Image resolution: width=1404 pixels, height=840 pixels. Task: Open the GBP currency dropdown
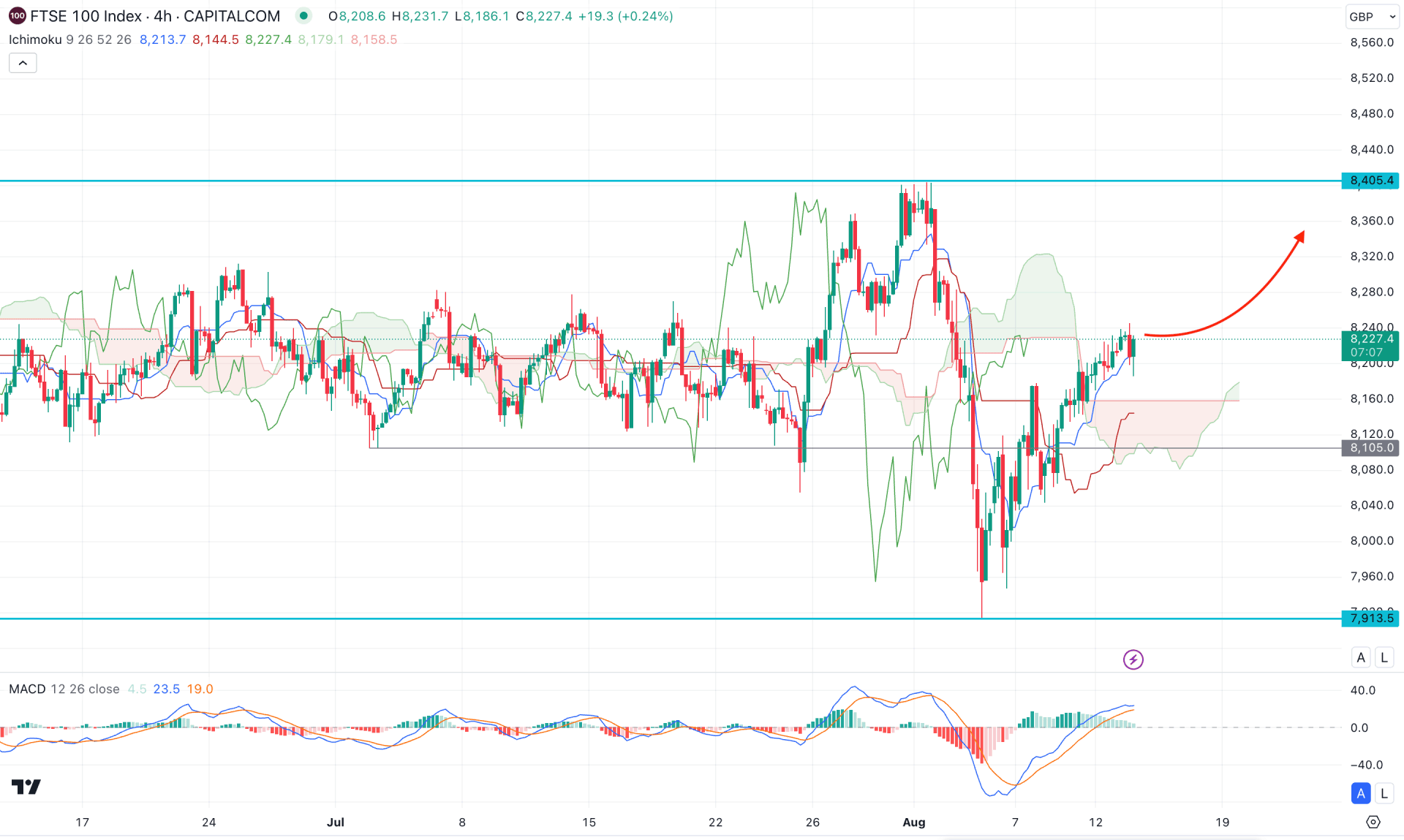click(x=1372, y=16)
